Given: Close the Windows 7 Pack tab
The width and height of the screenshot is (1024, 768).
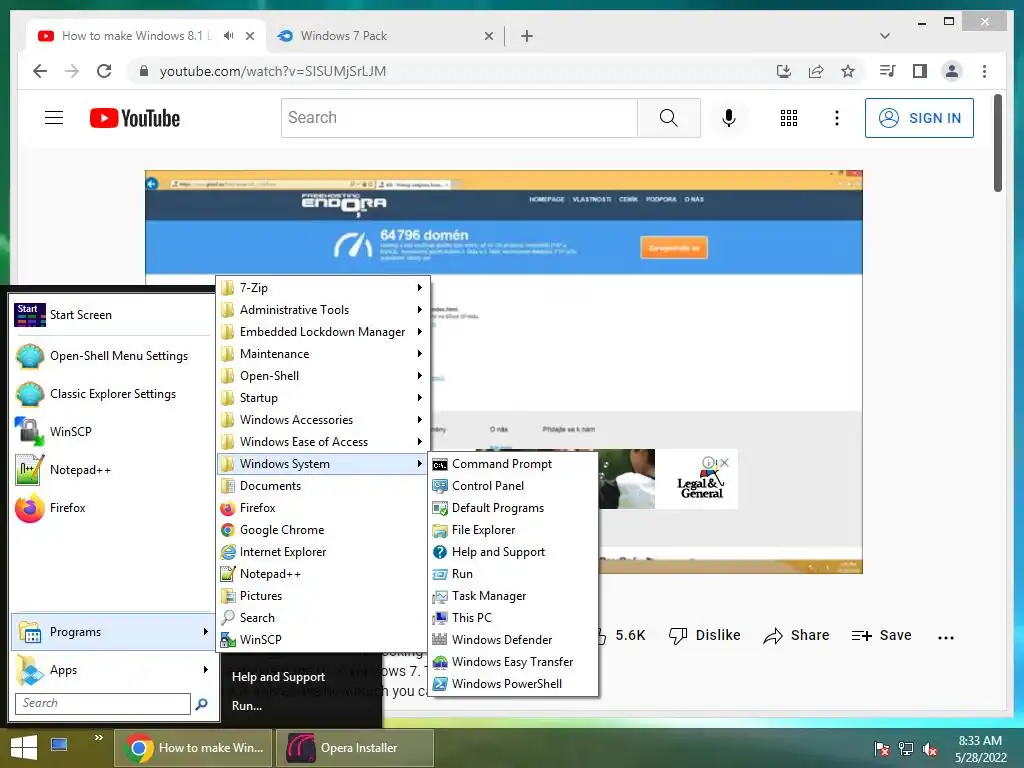Looking at the screenshot, I should coord(488,36).
